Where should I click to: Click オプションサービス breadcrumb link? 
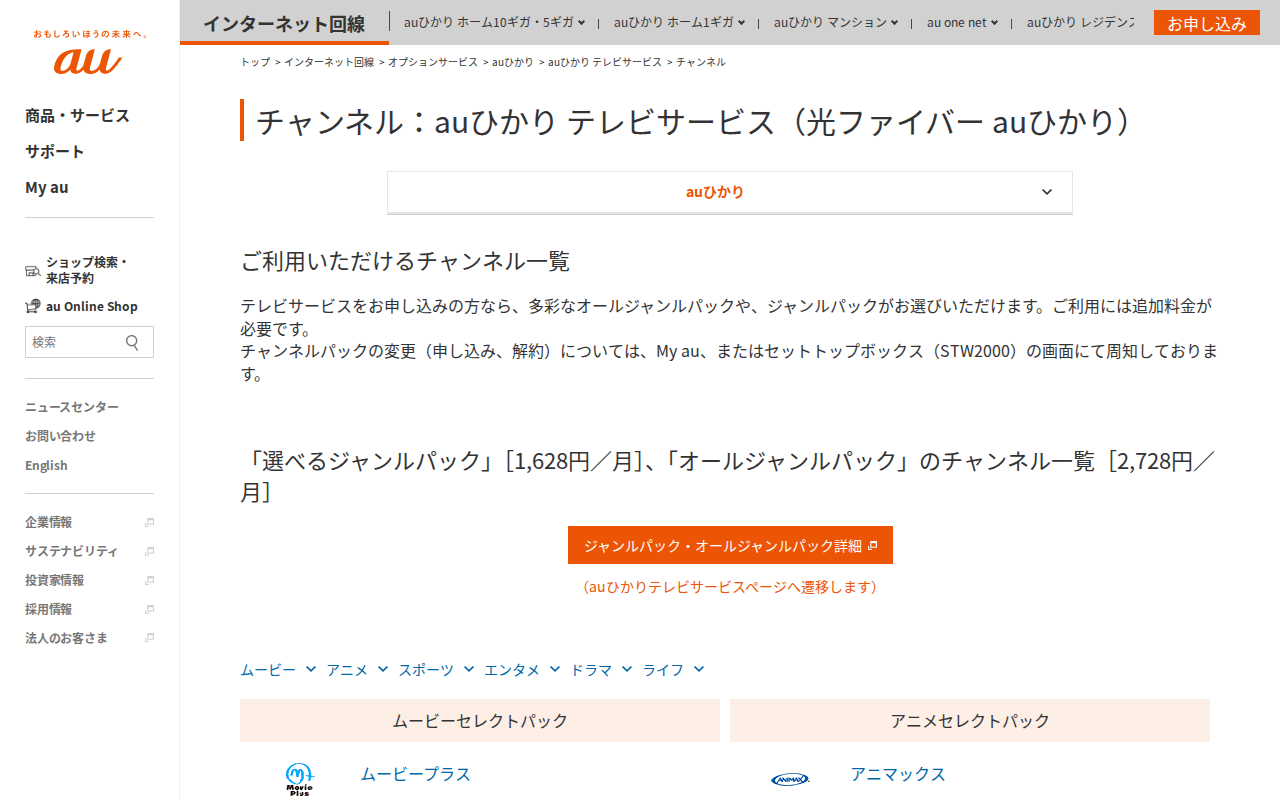point(433,62)
